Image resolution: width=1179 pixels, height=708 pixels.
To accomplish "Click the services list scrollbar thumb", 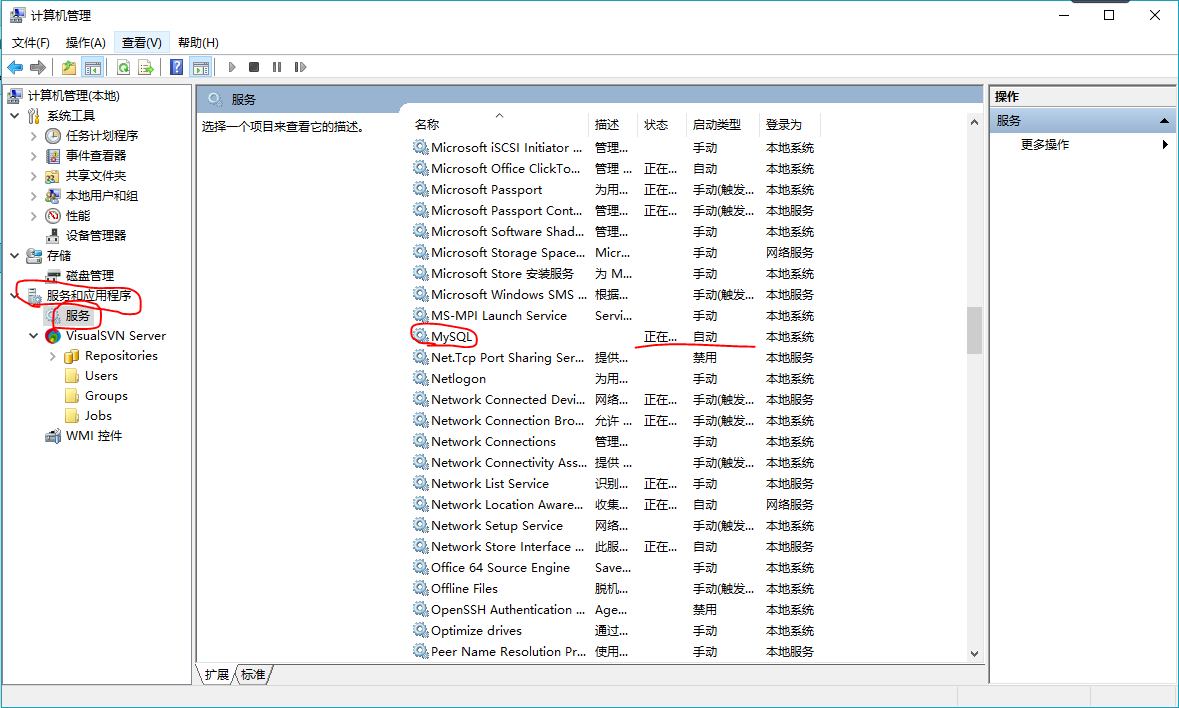I will click(974, 330).
